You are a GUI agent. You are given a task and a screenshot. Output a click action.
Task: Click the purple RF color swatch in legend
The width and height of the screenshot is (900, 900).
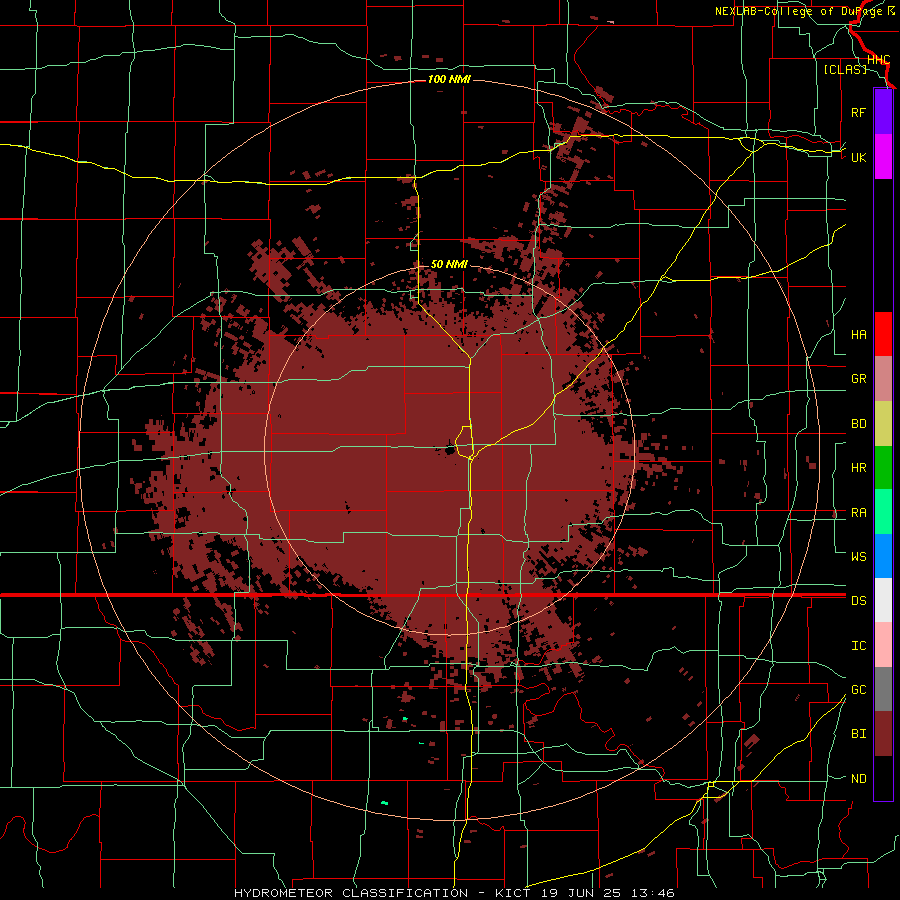pyautogui.click(x=883, y=112)
